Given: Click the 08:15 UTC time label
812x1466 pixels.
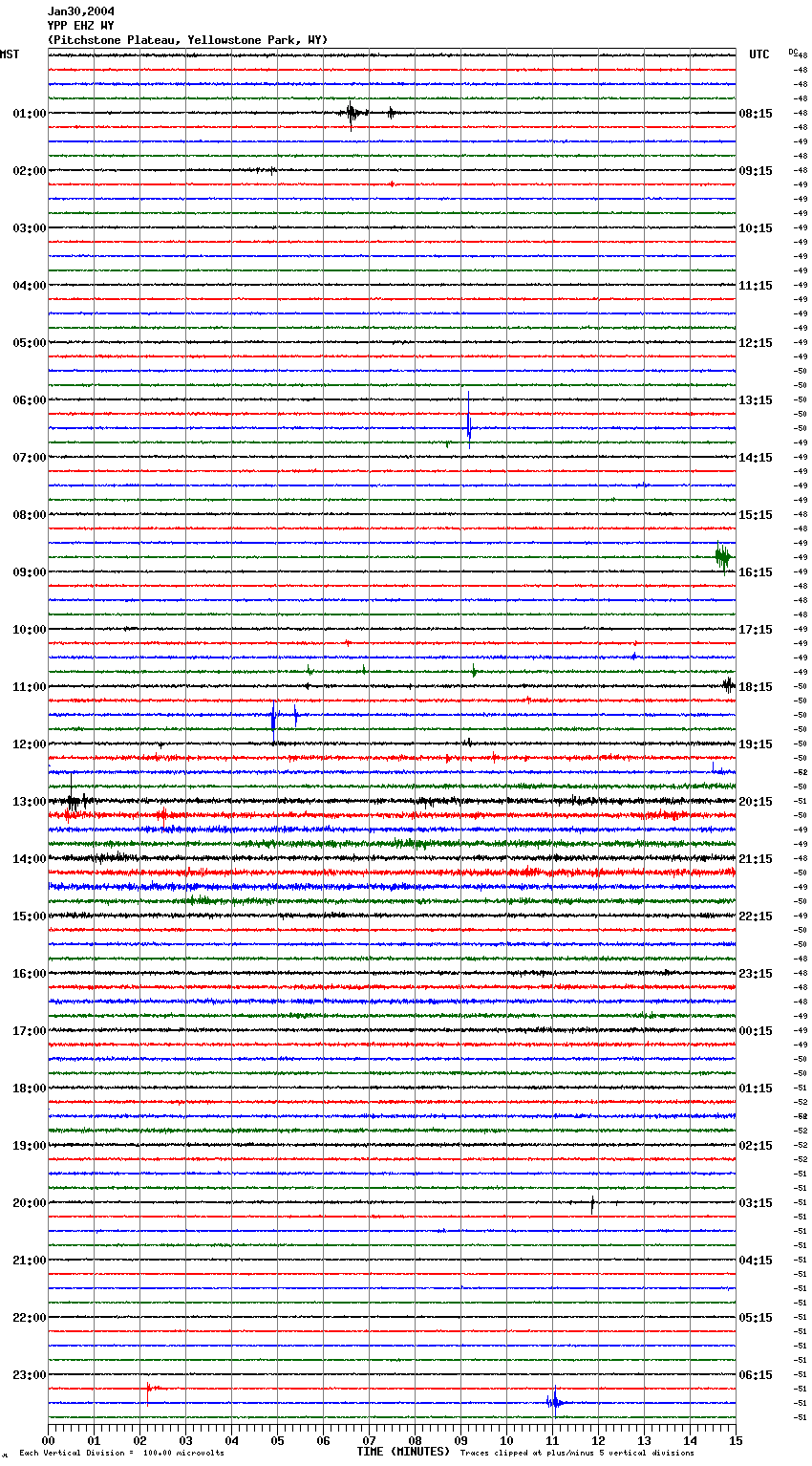Looking at the screenshot, I should [x=756, y=114].
